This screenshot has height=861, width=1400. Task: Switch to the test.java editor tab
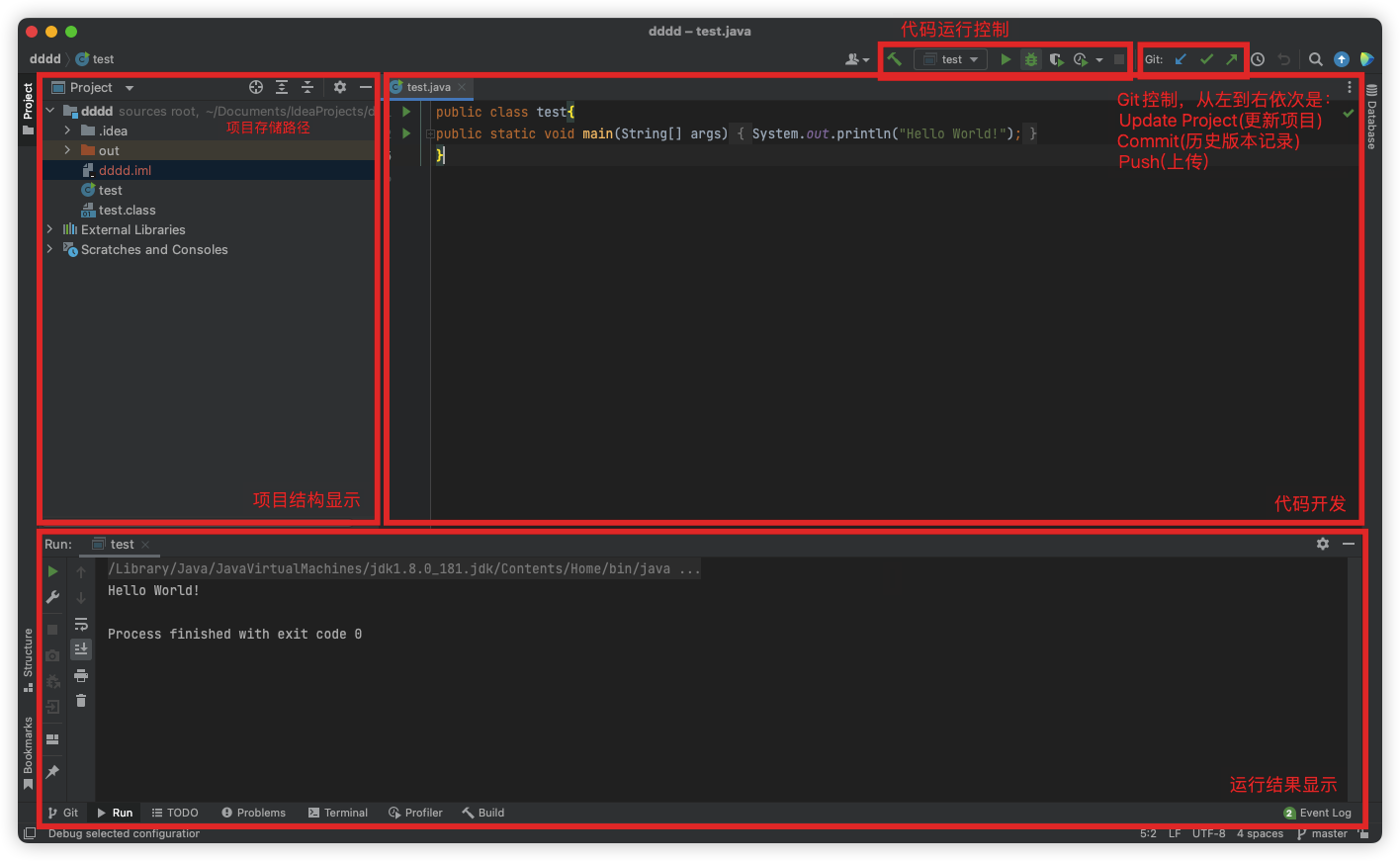(428, 87)
